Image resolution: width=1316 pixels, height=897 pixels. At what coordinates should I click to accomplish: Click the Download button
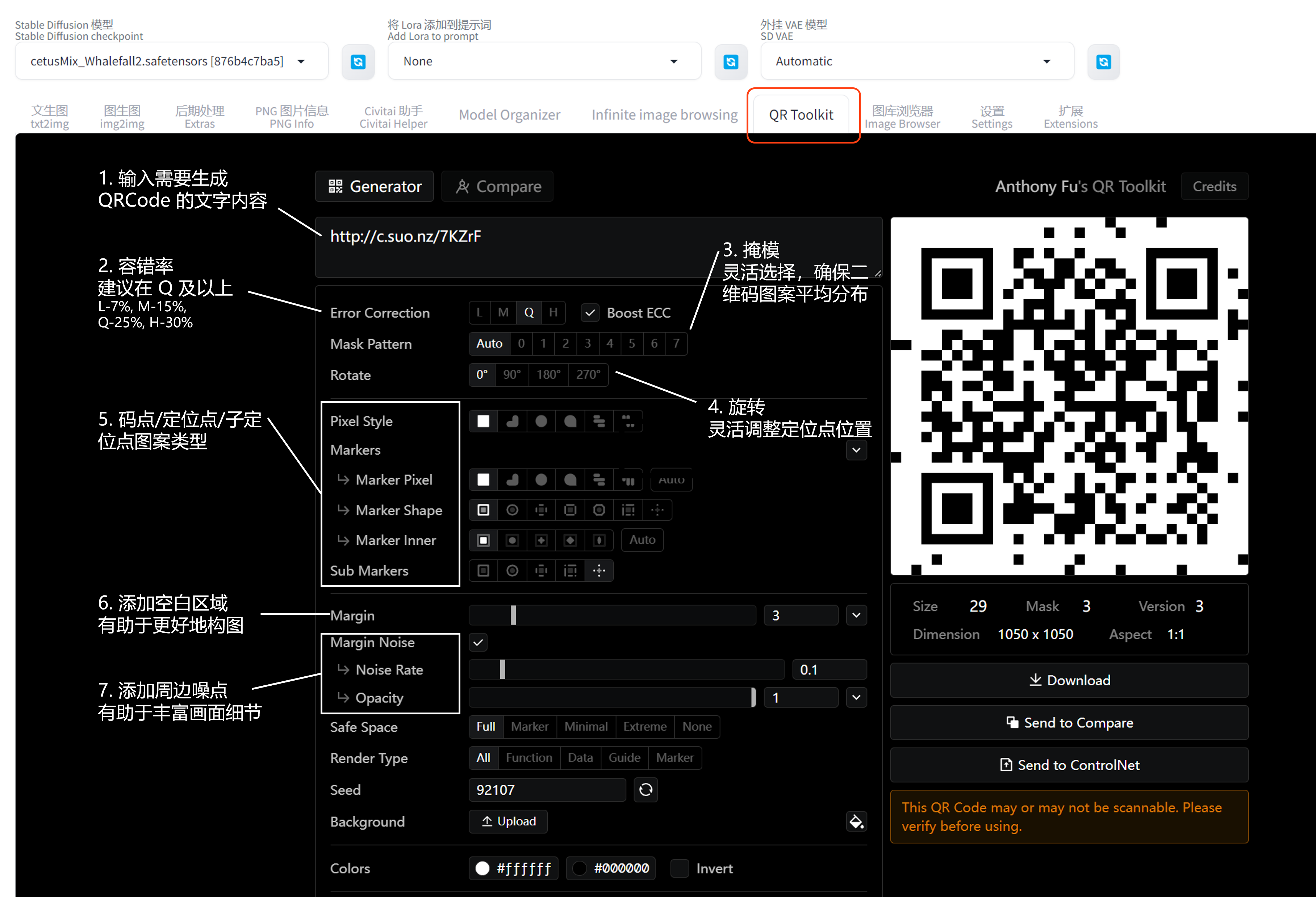[x=1069, y=680]
